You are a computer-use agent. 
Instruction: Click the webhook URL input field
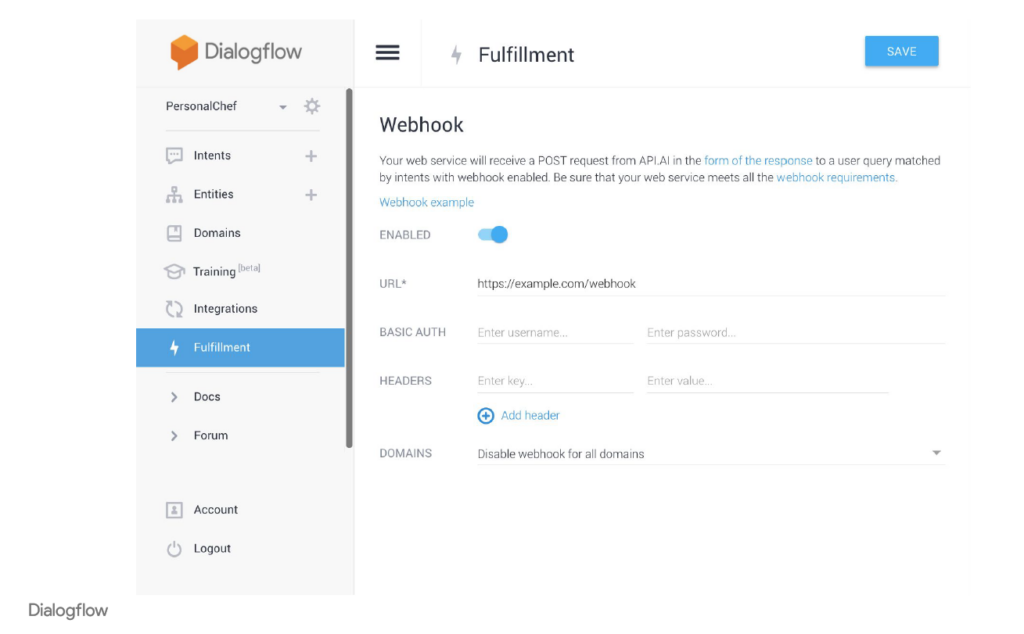711,284
